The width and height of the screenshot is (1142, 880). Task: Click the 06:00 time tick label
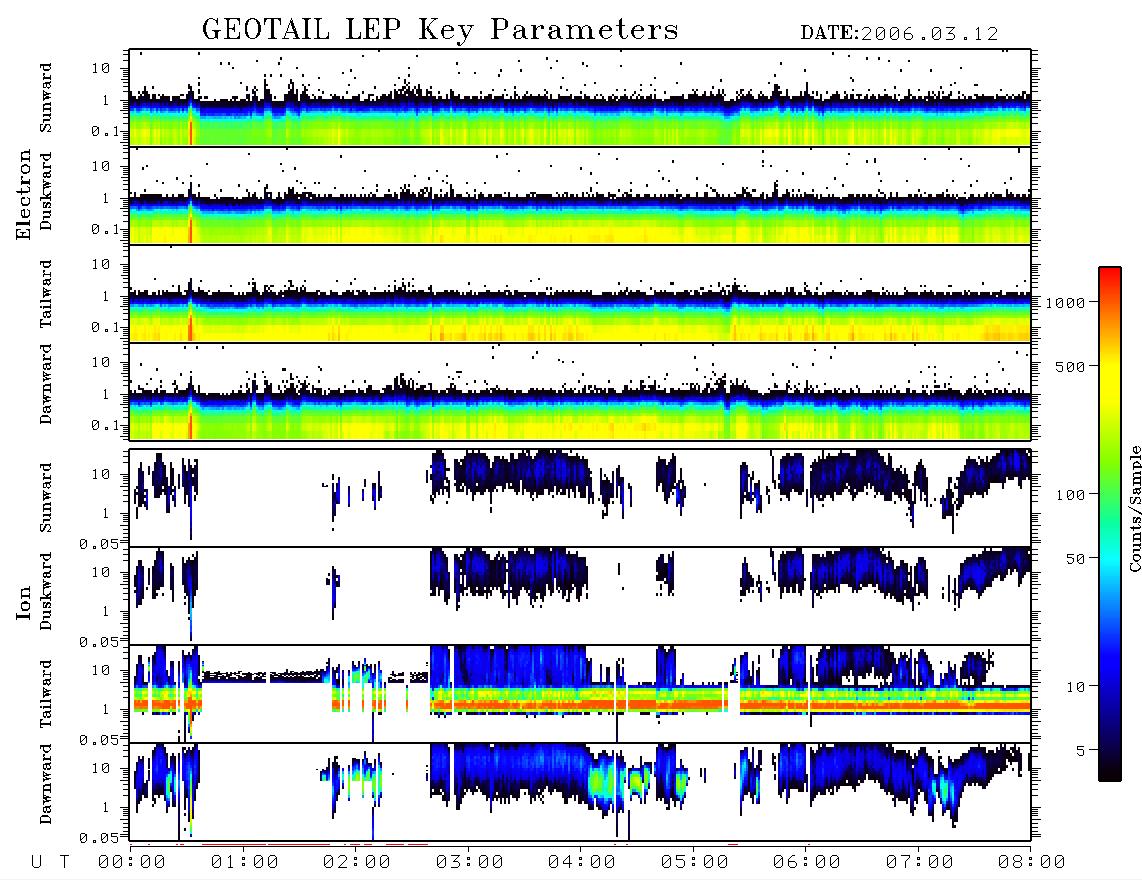tap(807, 863)
